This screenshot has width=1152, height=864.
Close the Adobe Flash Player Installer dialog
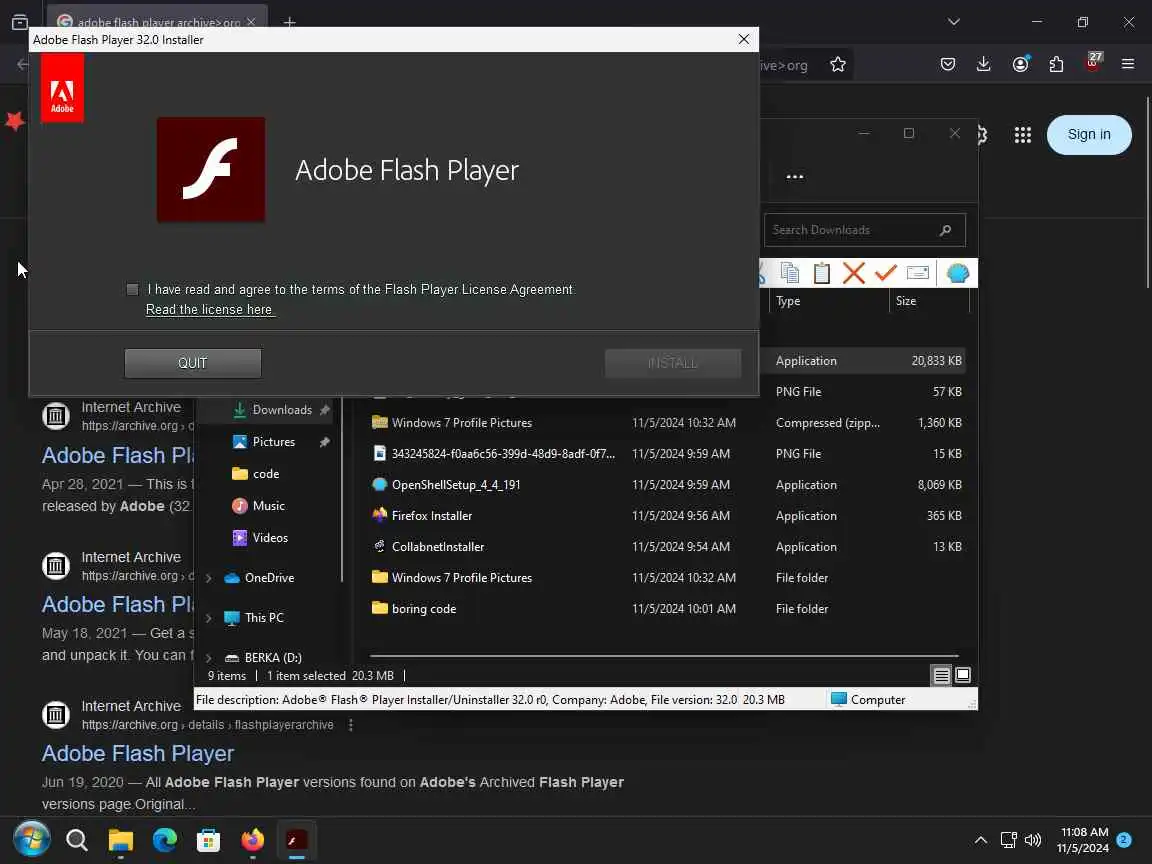click(744, 39)
